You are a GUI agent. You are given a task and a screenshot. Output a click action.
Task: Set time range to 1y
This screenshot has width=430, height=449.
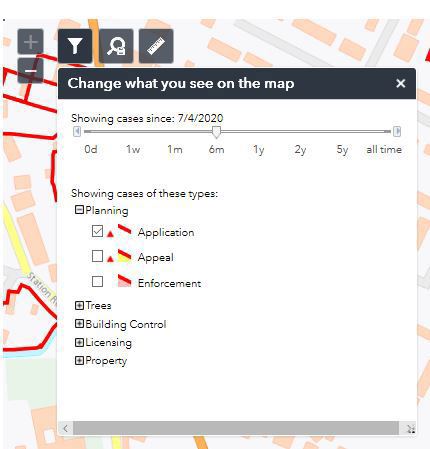tap(259, 150)
